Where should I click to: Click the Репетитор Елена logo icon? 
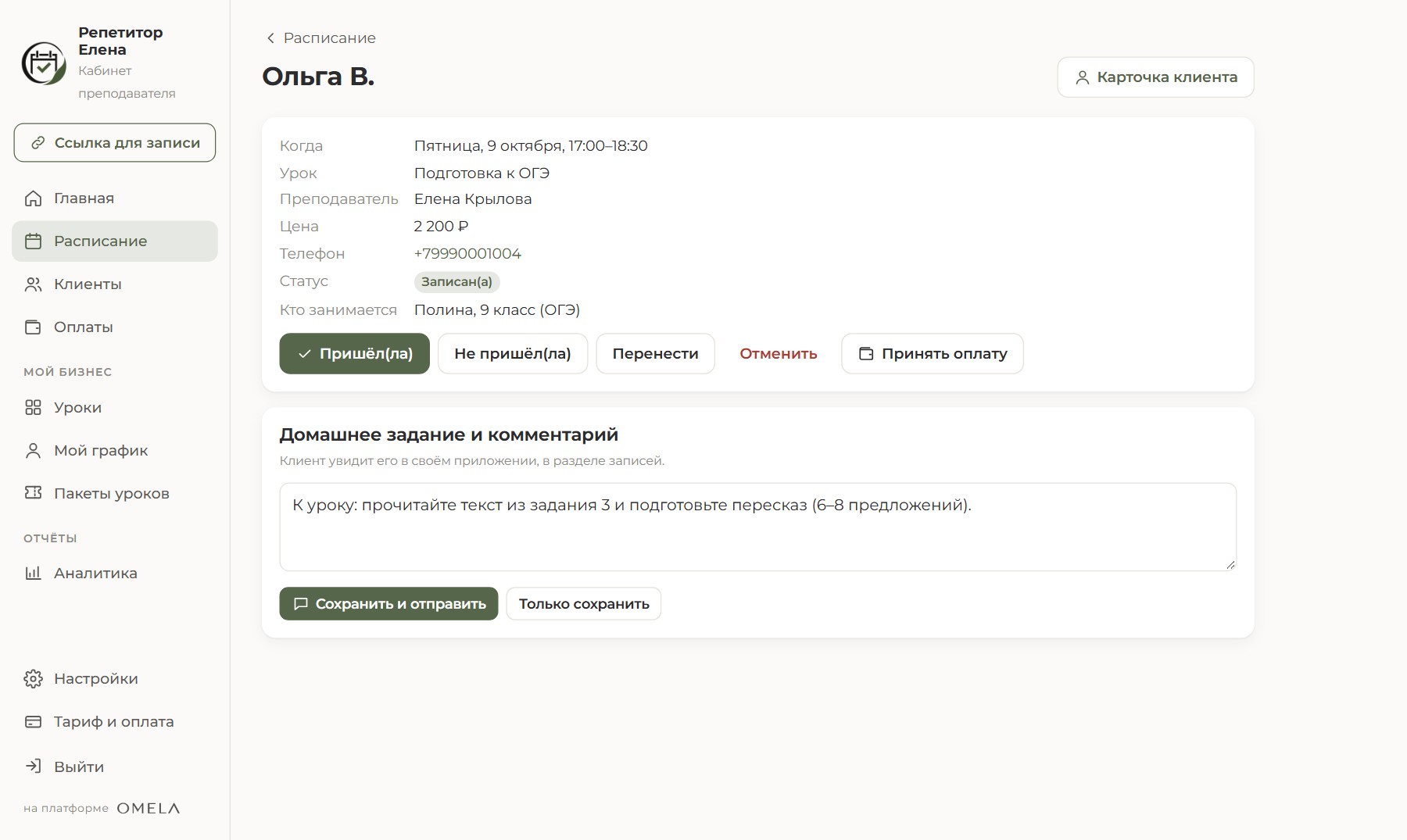(x=44, y=63)
